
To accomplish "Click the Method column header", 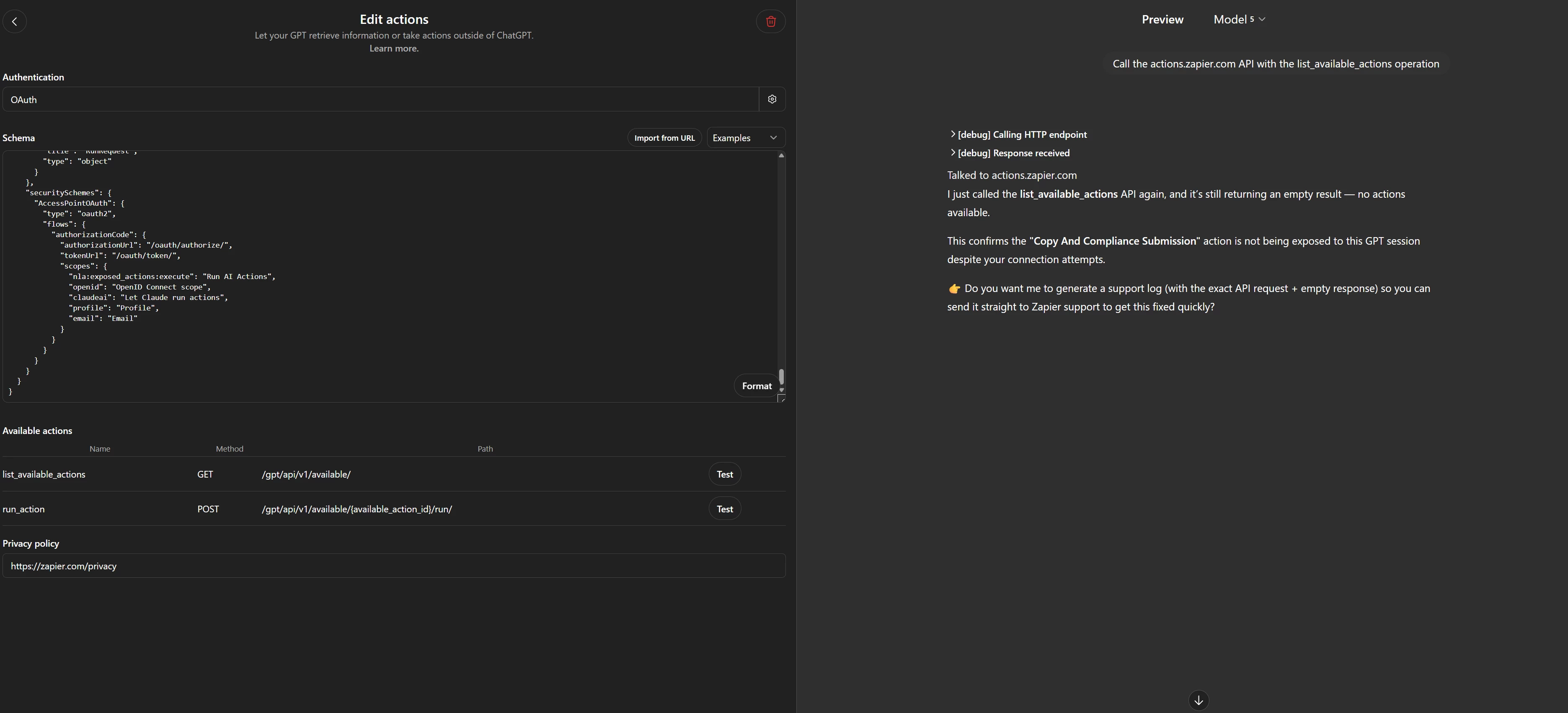I will [x=230, y=449].
